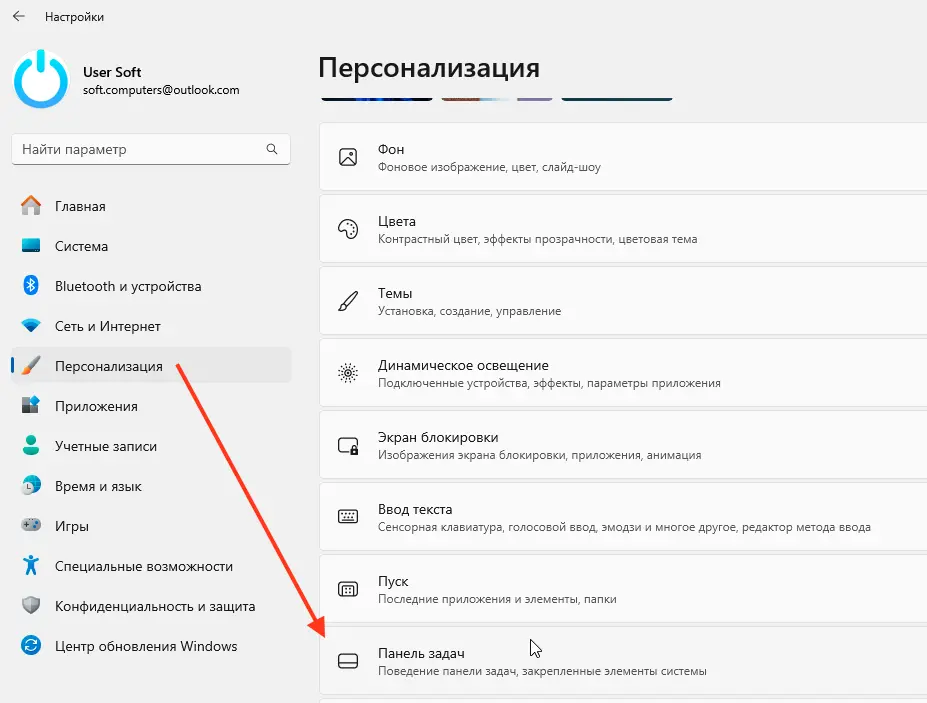Click the Найти параметр search field
927x703 pixels.
[x=151, y=149]
